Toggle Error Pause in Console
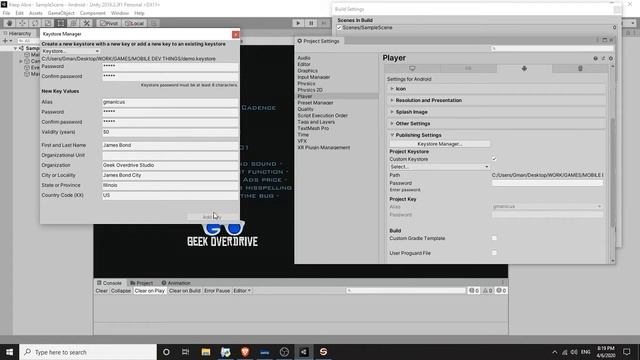Image resolution: width=640 pixels, height=360 pixels. [217, 291]
